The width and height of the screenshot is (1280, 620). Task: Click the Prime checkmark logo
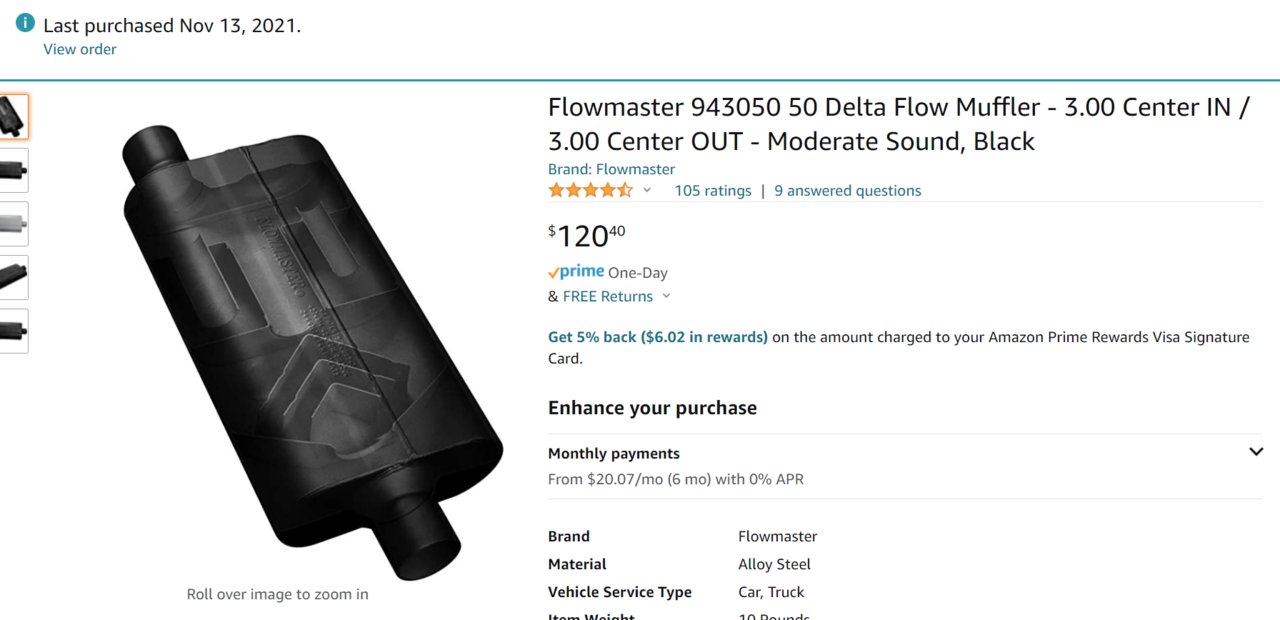pos(576,272)
